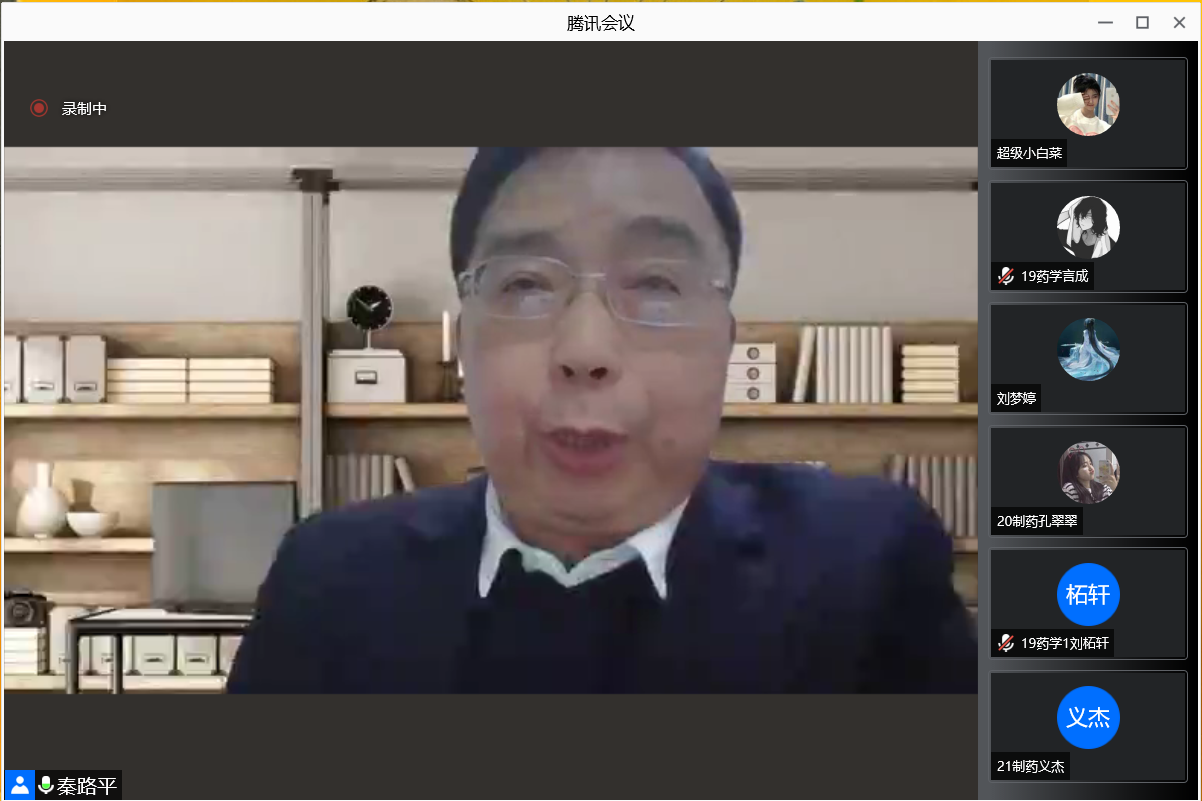Image resolution: width=1202 pixels, height=801 pixels.
Task: Select 20制药孔翠翠's avatar photo
Action: coord(1088,472)
